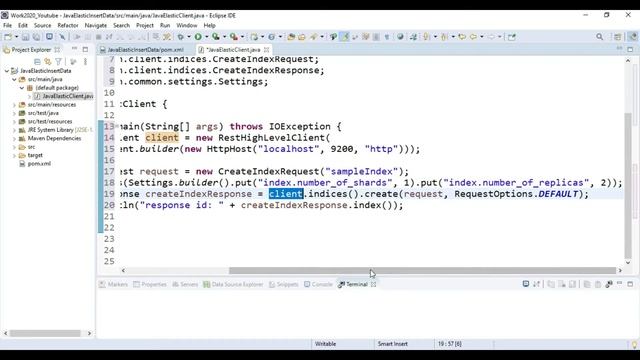Click the JRE System Library item

56,130
